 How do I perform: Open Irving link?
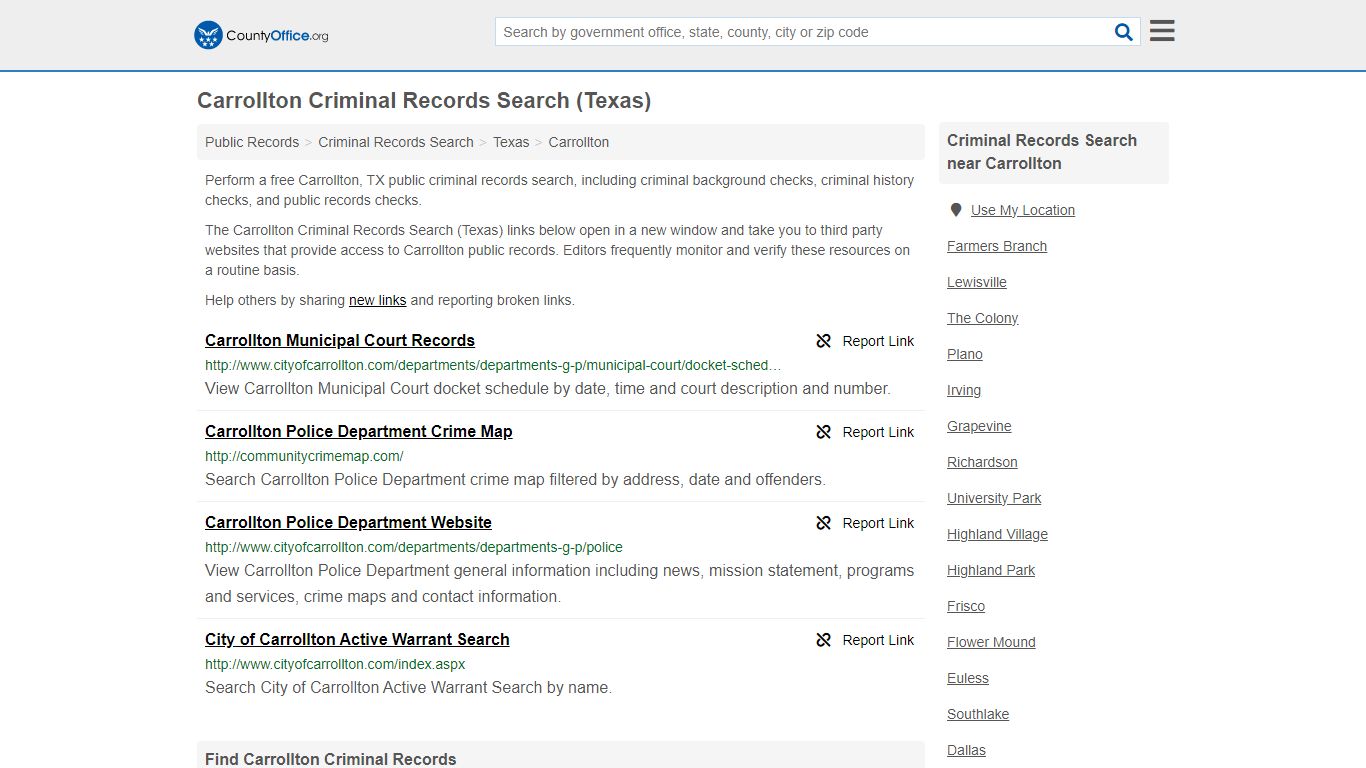tap(964, 390)
